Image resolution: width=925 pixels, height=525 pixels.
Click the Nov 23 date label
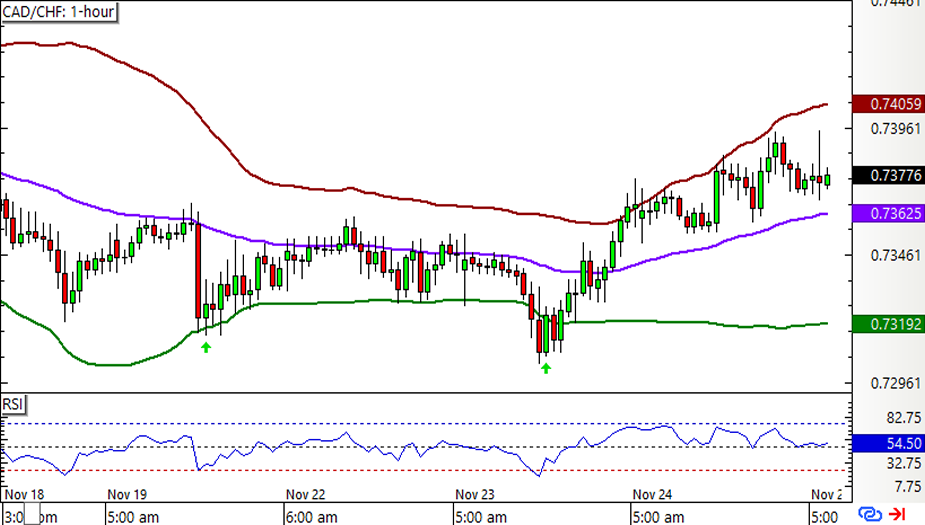(475, 494)
